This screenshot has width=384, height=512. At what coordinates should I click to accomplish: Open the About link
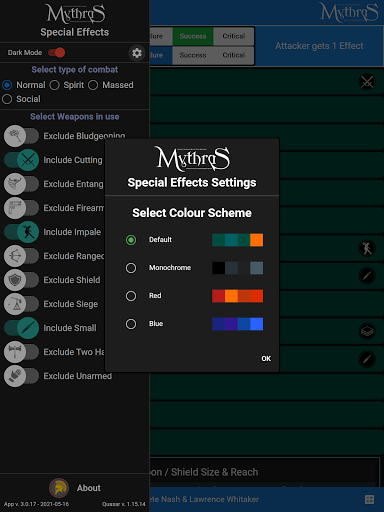(x=89, y=488)
